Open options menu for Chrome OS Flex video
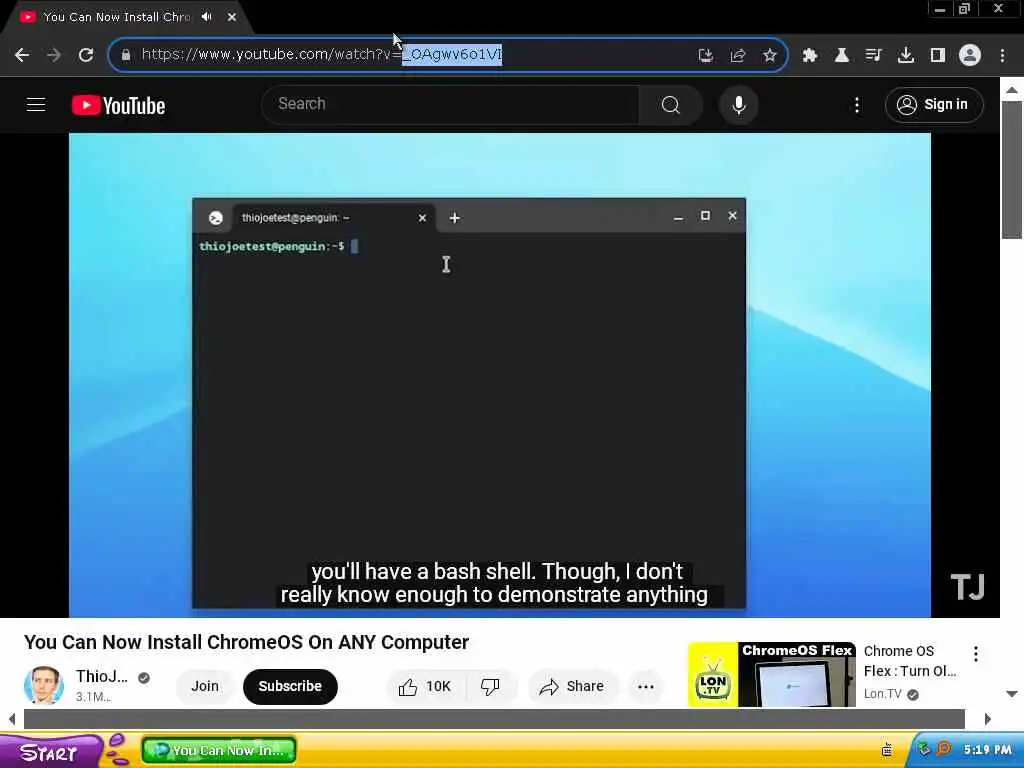This screenshot has height=768, width=1024. (x=976, y=654)
